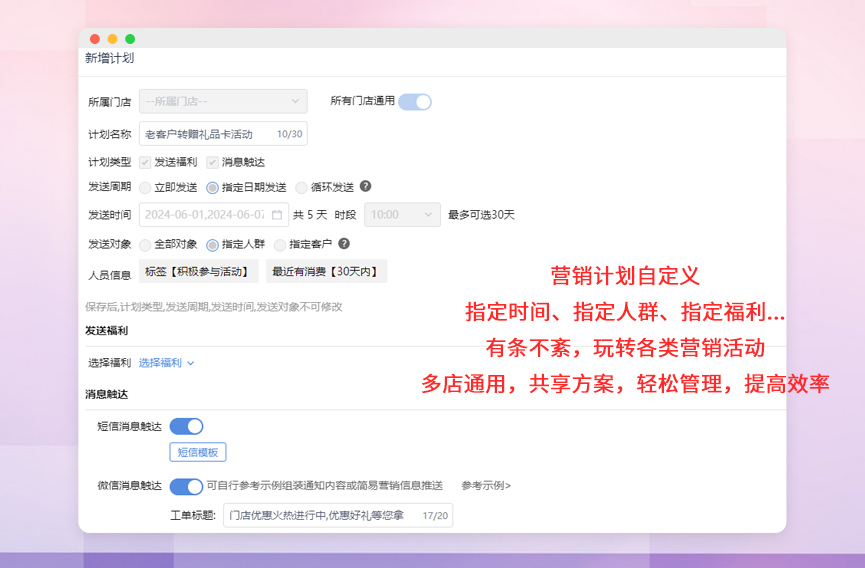Click help icon next to 循环发送
The image size is (865, 568).
(365, 186)
